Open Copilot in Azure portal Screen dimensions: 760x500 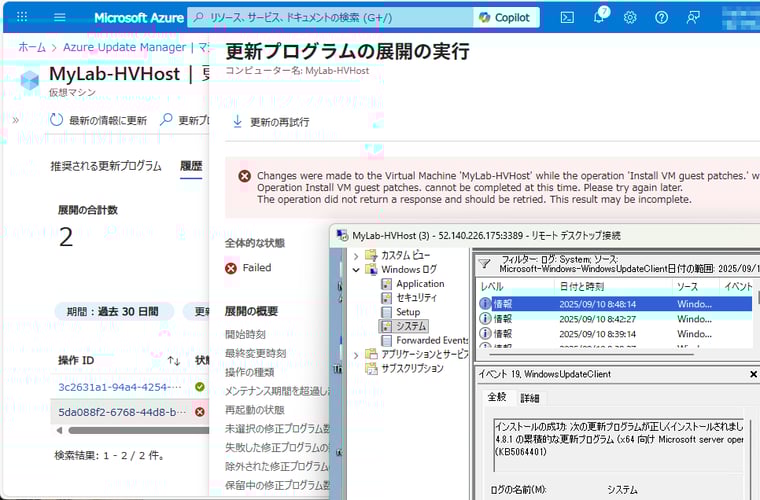[505, 18]
